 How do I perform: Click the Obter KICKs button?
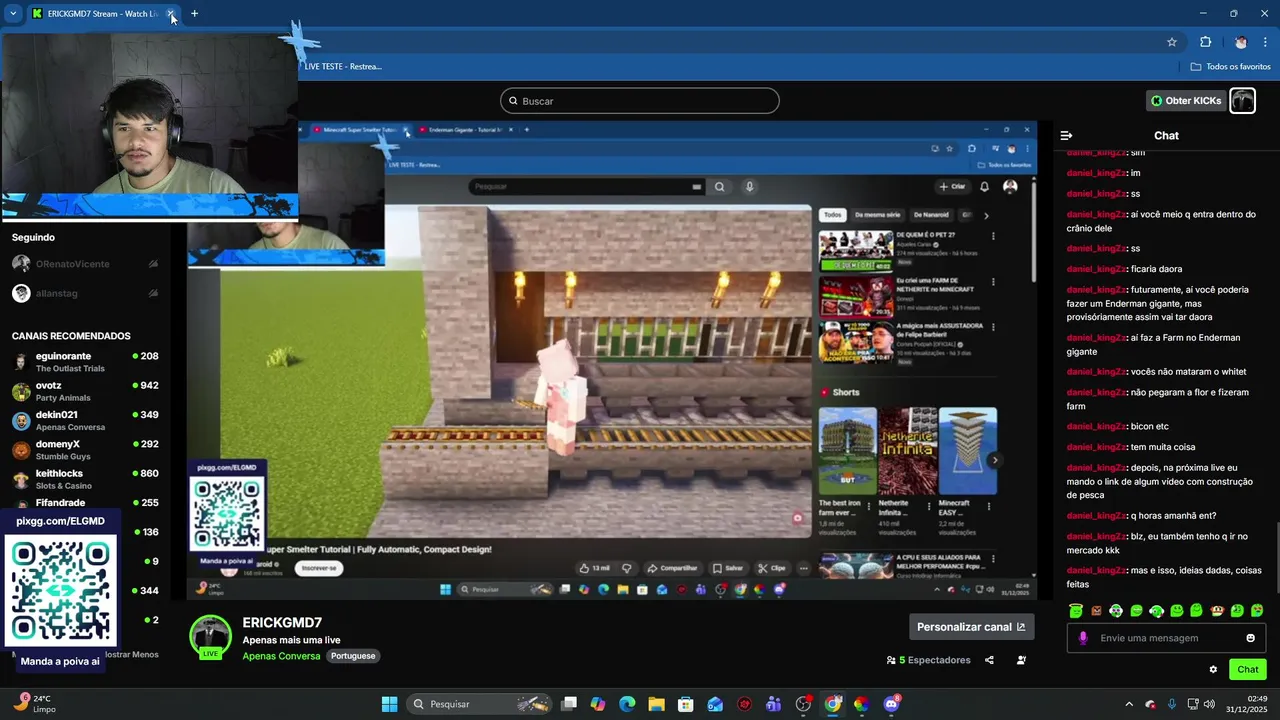pos(1185,101)
